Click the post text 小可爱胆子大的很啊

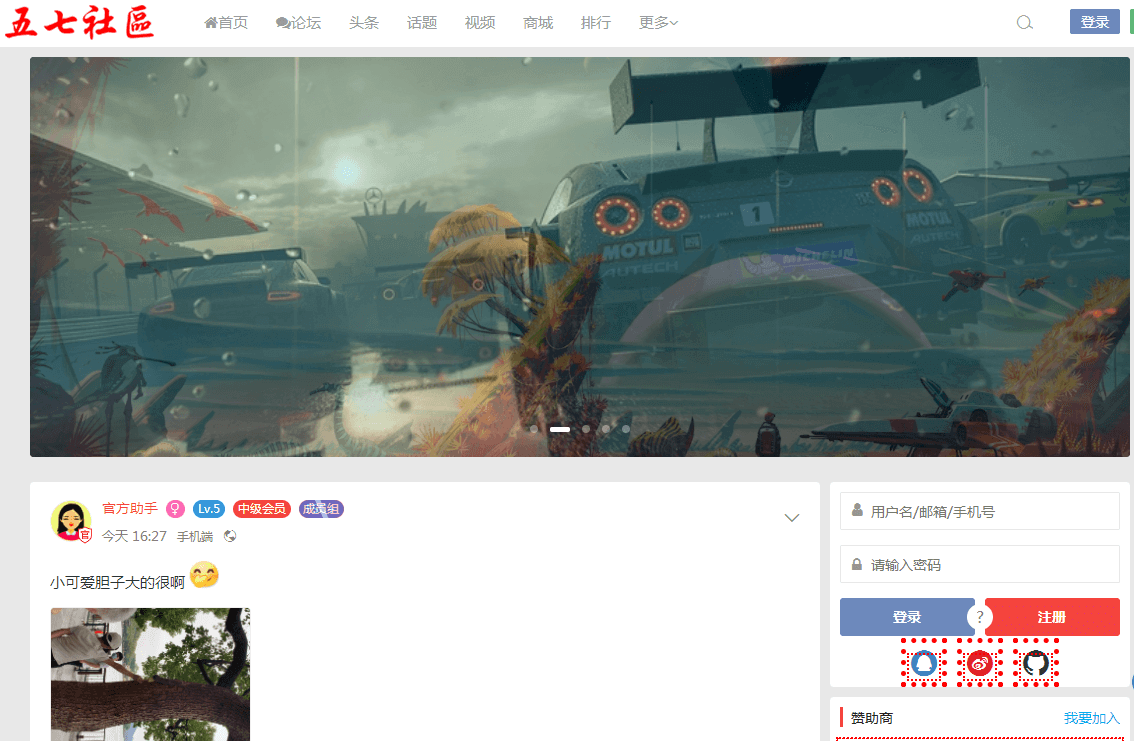[117, 582]
